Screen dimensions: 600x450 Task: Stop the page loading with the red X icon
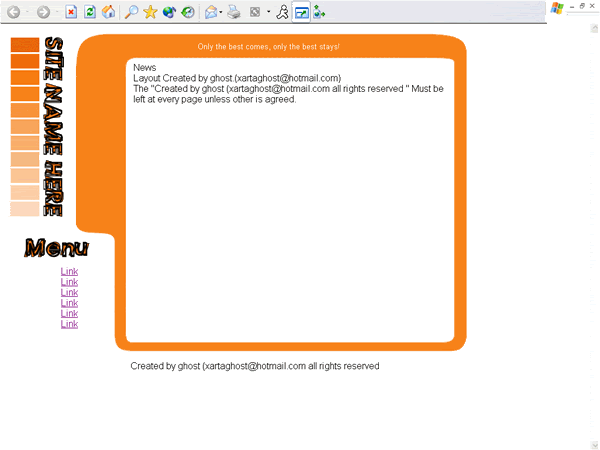71,12
